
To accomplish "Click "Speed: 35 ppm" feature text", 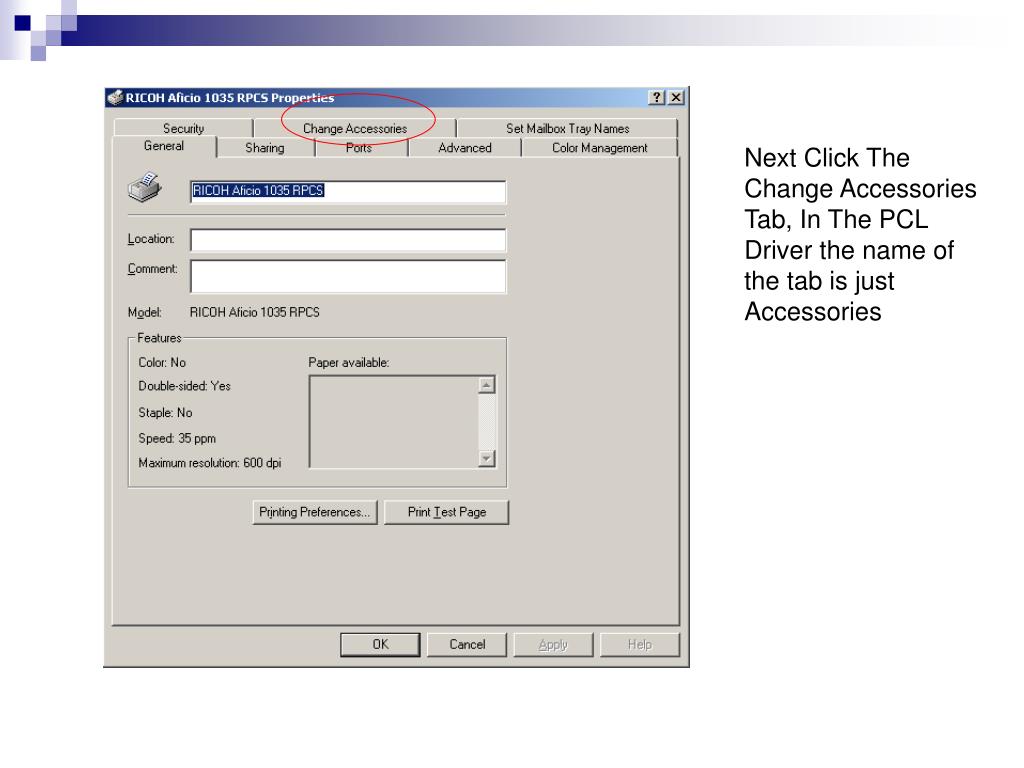I will click(177, 438).
